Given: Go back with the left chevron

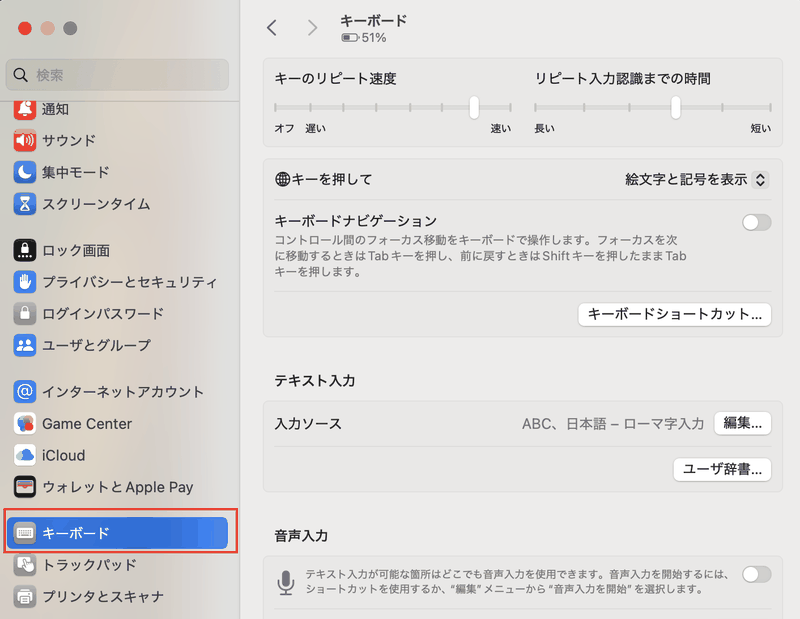Looking at the screenshot, I should [272, 28].
